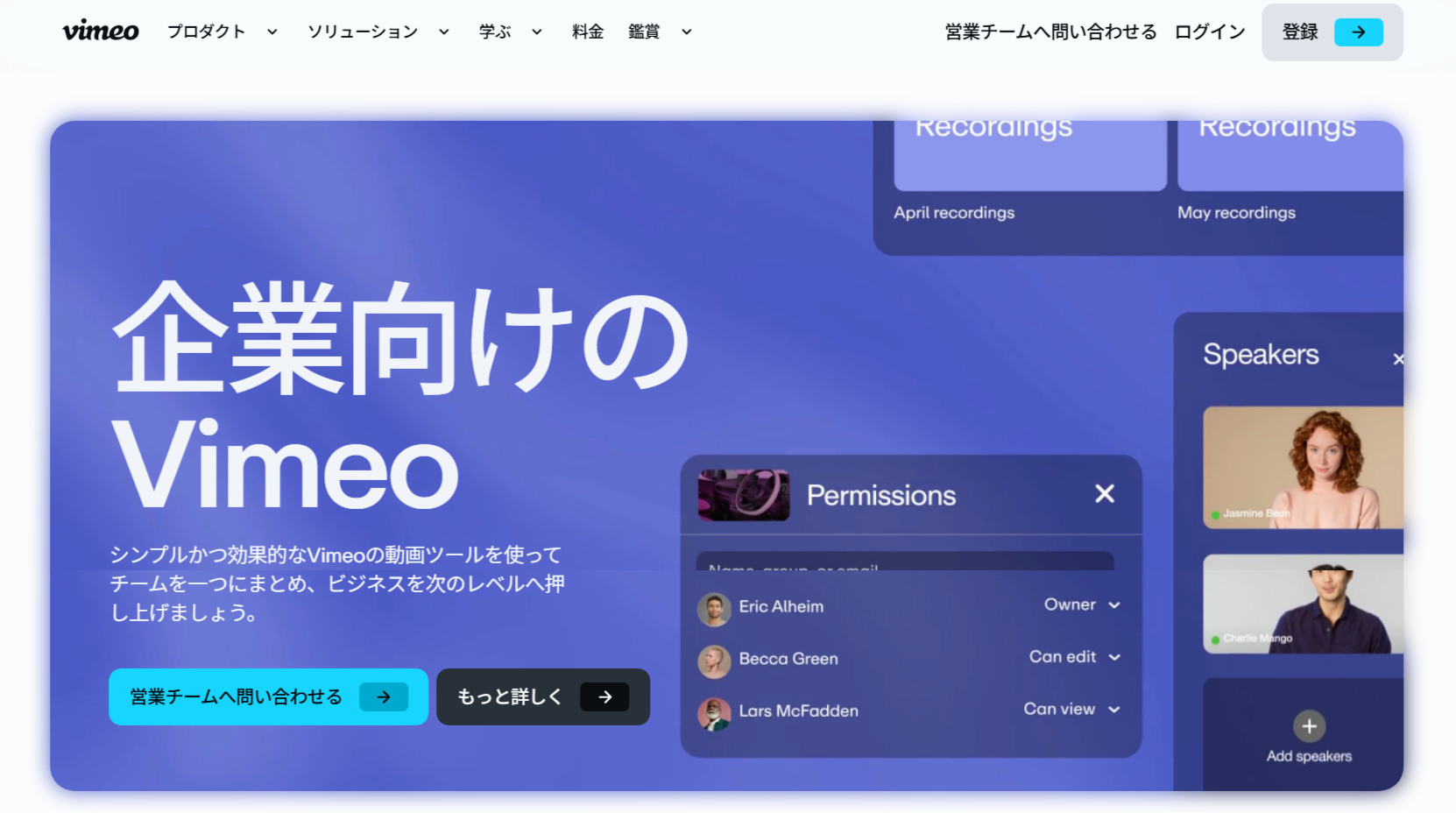This screenshot has width=1456, height=813.
Task: Click the もっと詳しく button
Action: click(542, 697)
